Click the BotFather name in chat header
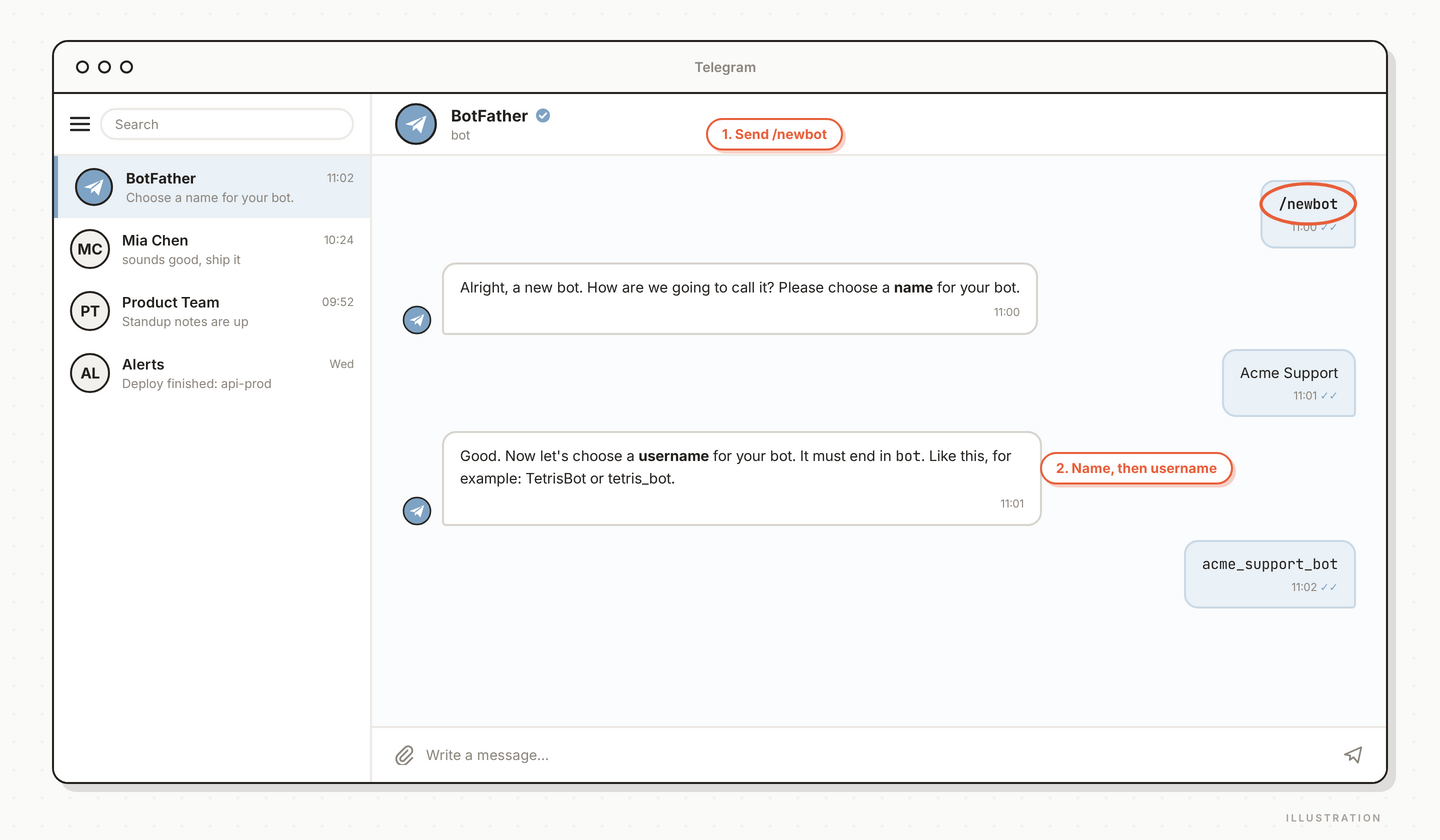The image size is (1440, 840). pyautogui.click(x=489, y=116)
